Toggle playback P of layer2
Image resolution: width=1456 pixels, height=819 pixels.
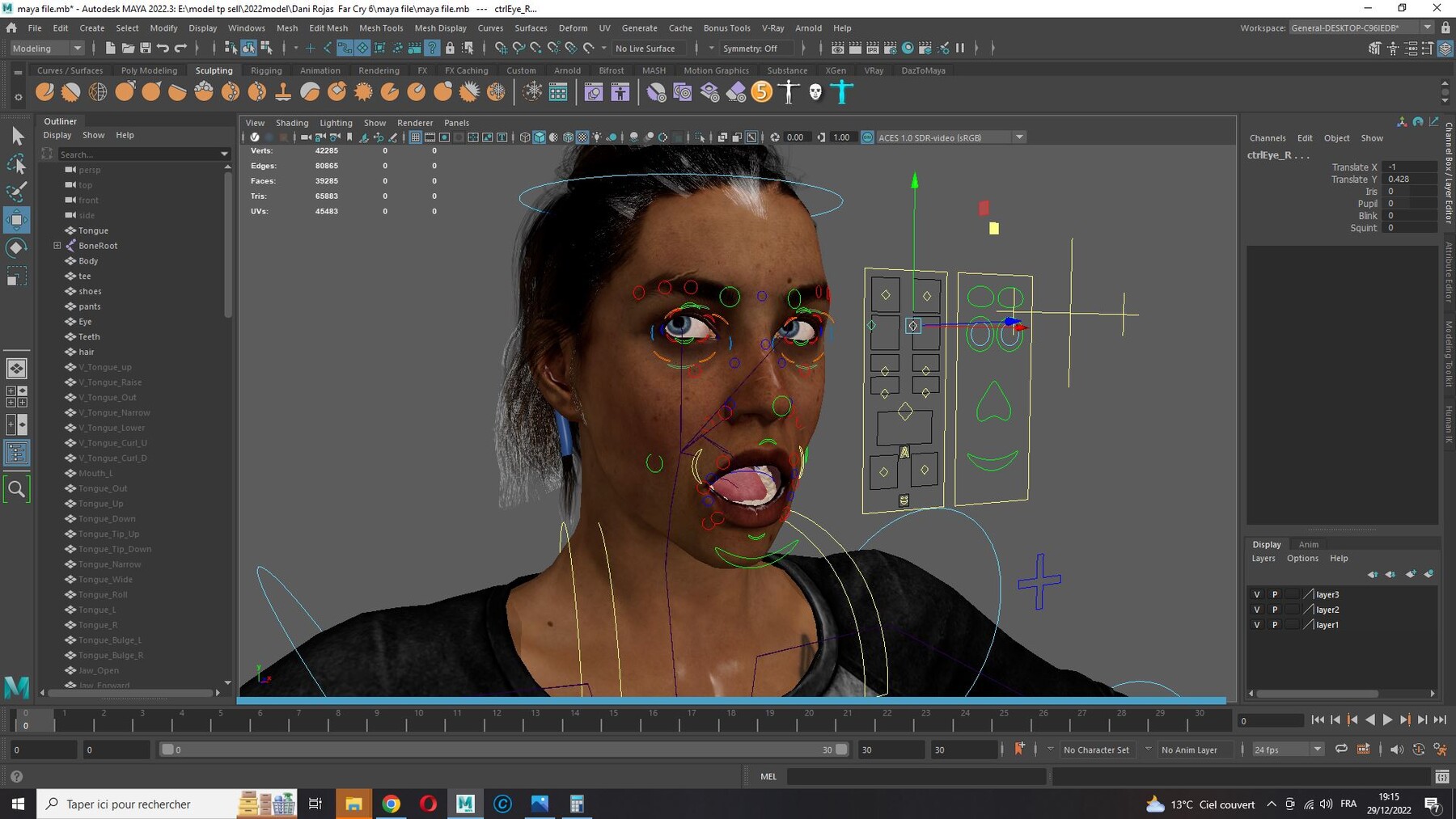1275,610
